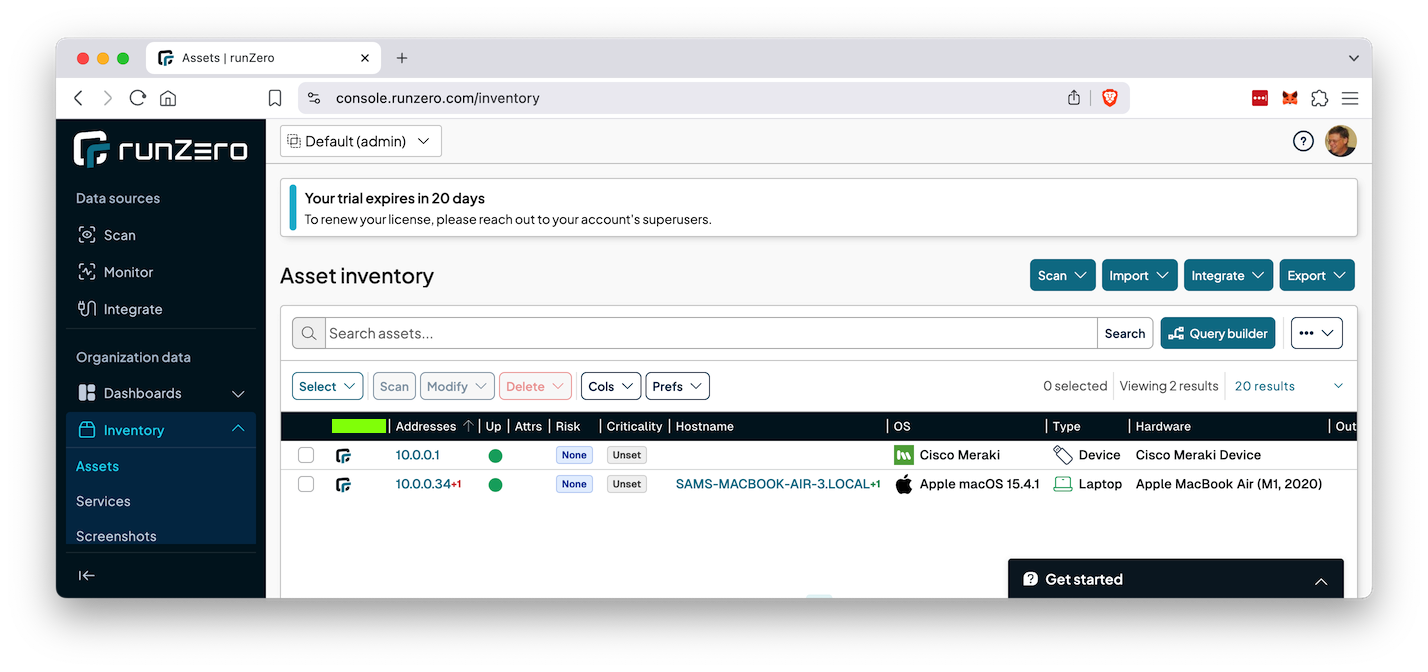Open the browser tab list chevron

1353,58
